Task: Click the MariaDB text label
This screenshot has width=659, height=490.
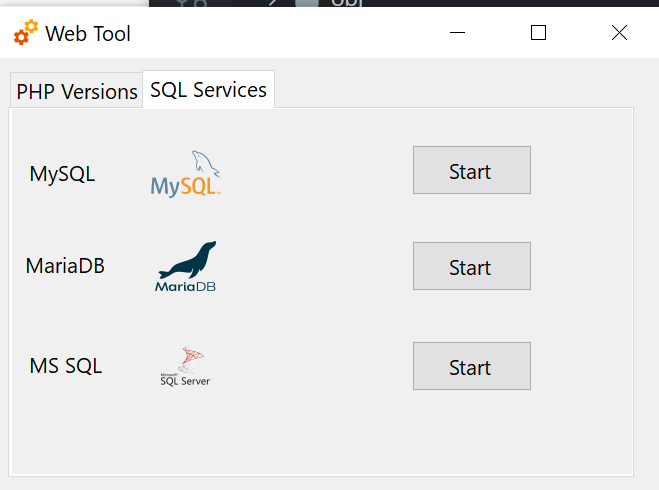Action: click(x=65, y=266)
